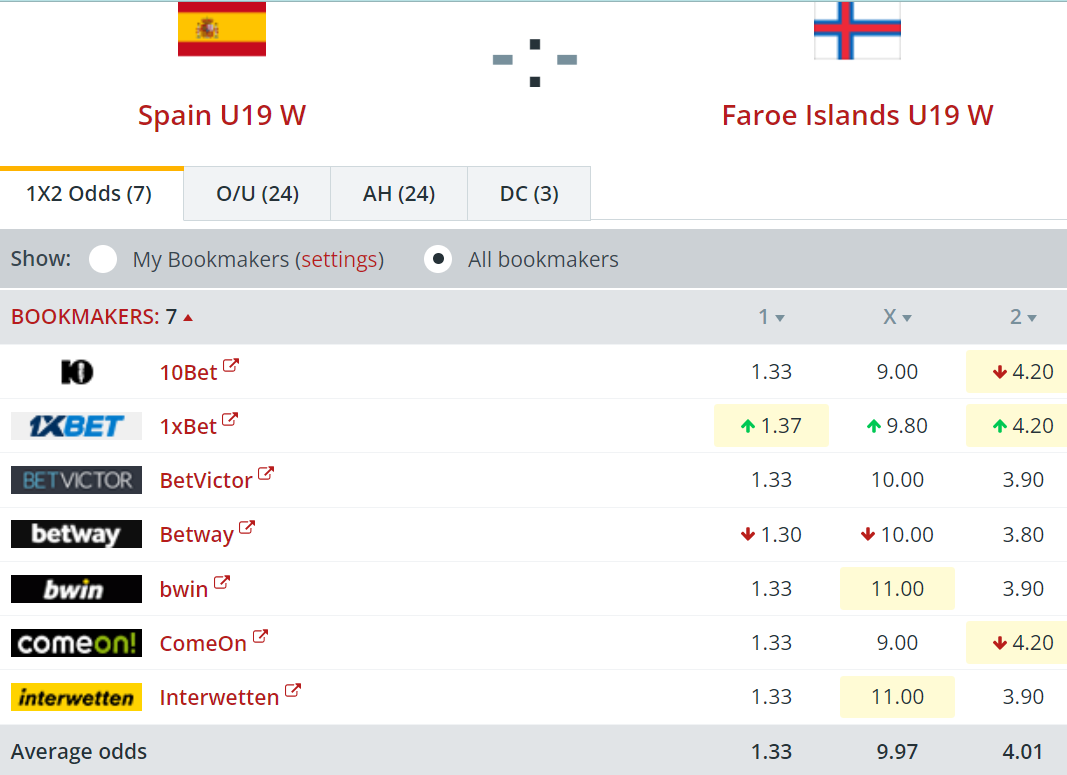The width and height of the screenshot is (1067, 775).
Task: Select the bwin logo
Action: [76, 589]
